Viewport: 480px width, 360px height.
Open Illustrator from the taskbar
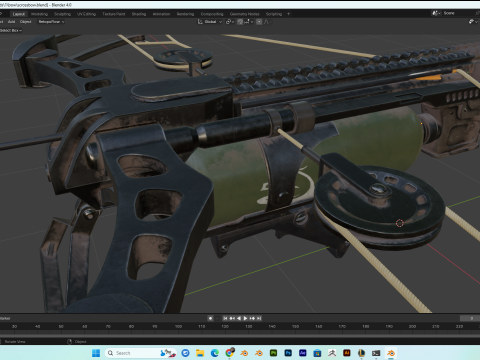347,353
